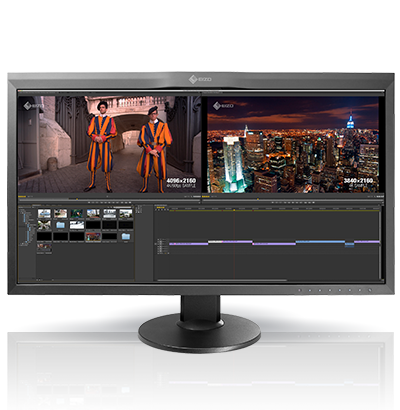Click the EIZO watermark in the city skyline preview
The width and height of the screenshot is (400, 410).
pos(223,106)
